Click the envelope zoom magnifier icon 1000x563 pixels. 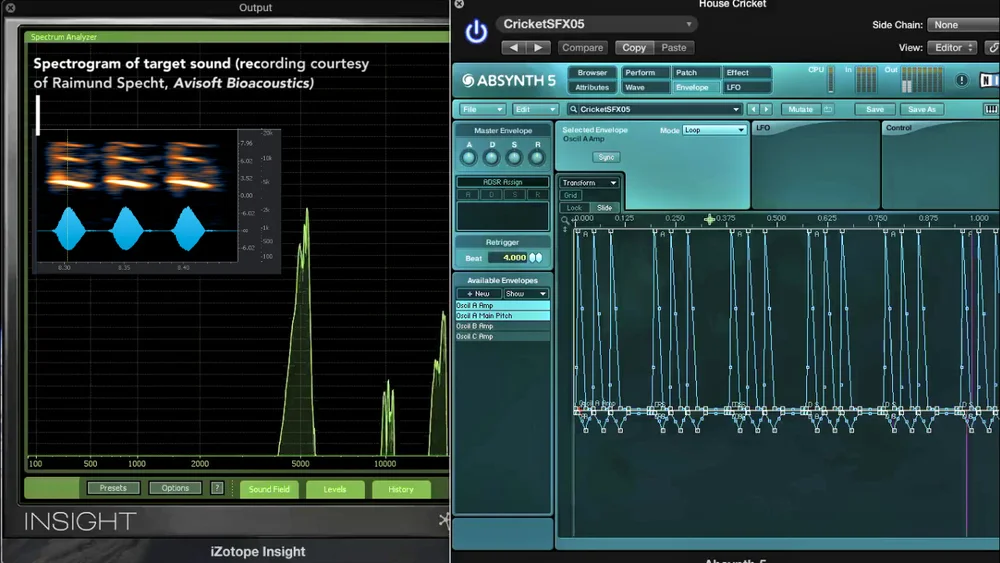564,221
